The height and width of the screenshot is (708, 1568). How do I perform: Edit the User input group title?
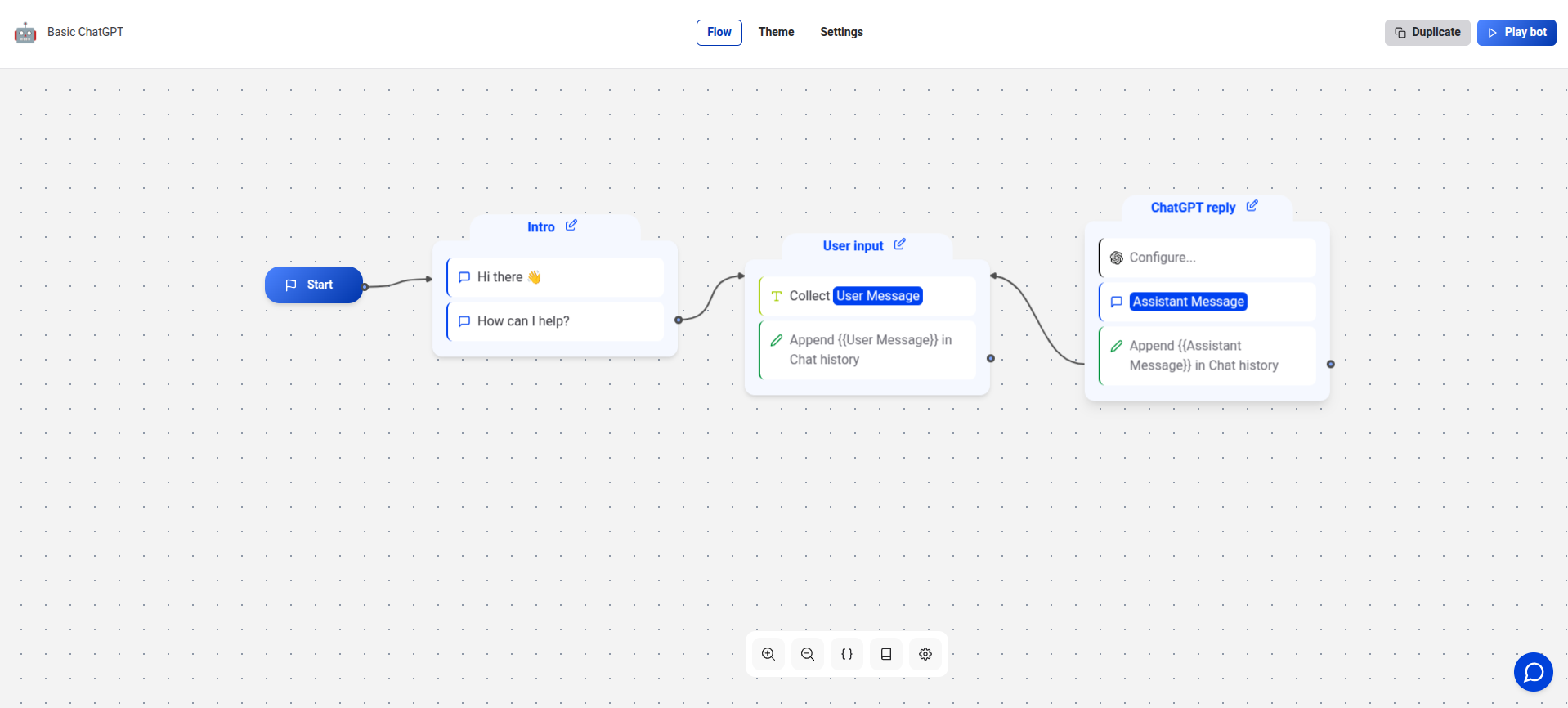(900, 244)
